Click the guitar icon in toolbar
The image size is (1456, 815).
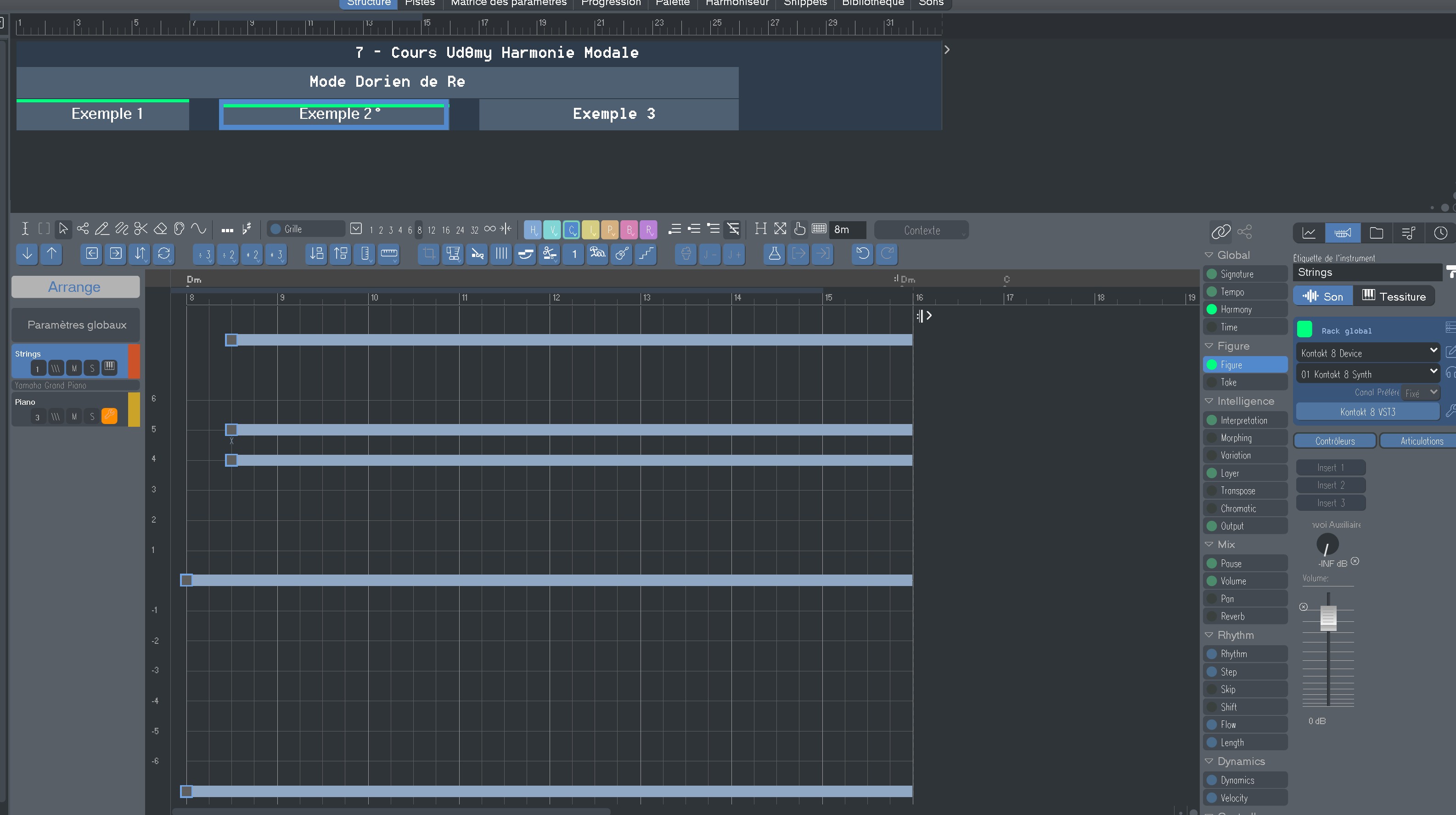(x=622, y=254)
